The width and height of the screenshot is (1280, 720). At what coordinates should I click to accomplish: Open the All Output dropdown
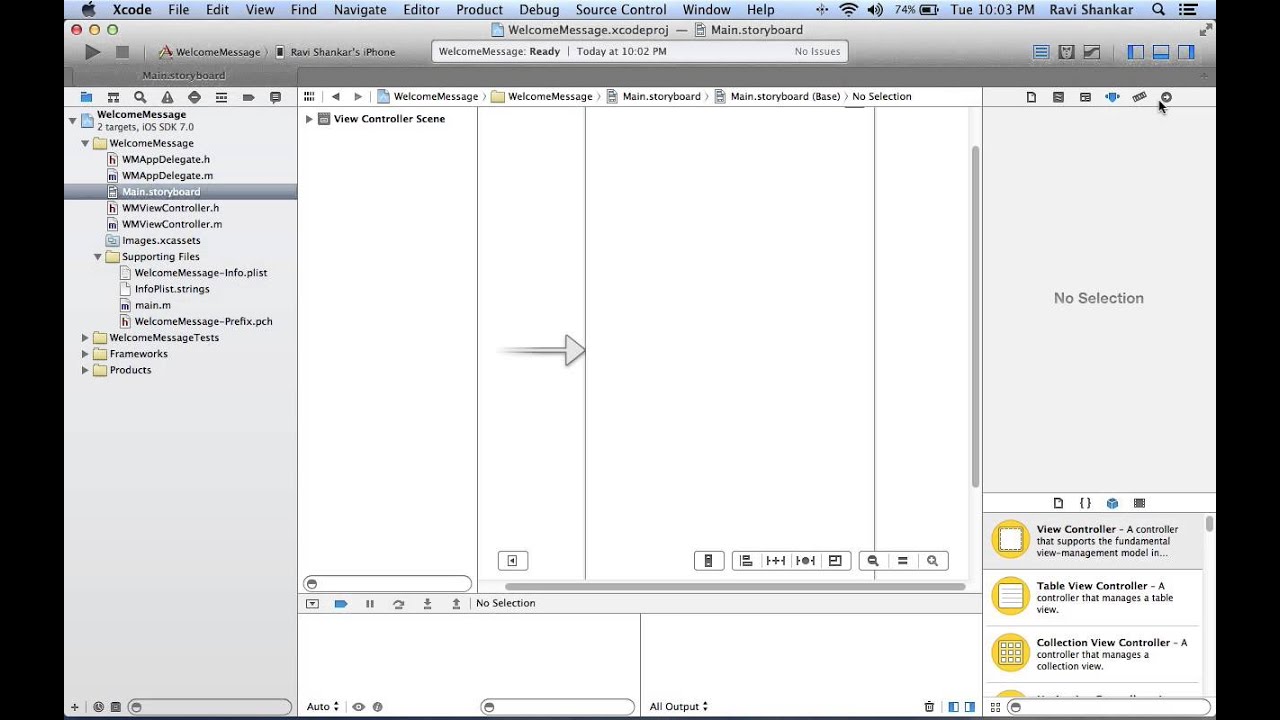click(679, 707)
